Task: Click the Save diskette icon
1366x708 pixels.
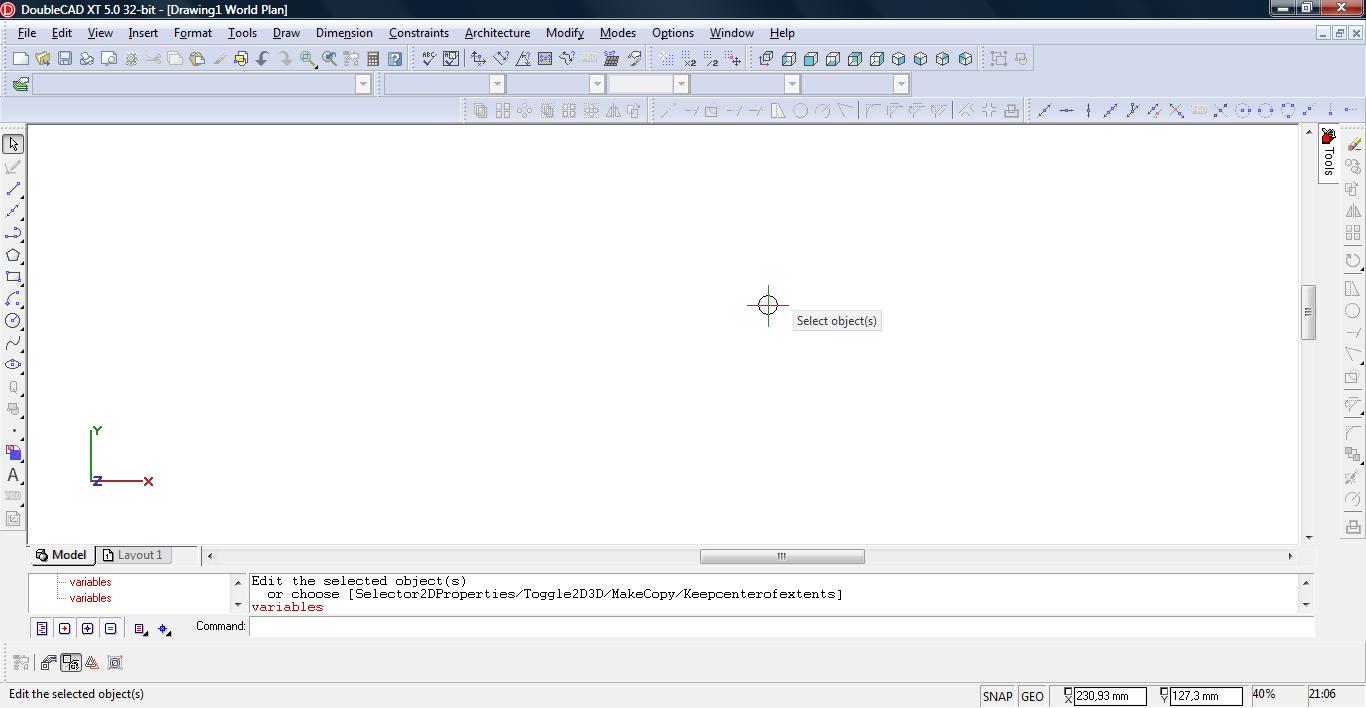Action: click(x=64, y=59)
